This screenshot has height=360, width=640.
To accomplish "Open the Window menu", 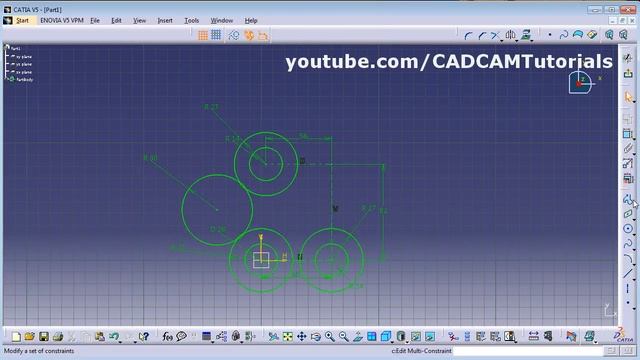I will [222, 20].
